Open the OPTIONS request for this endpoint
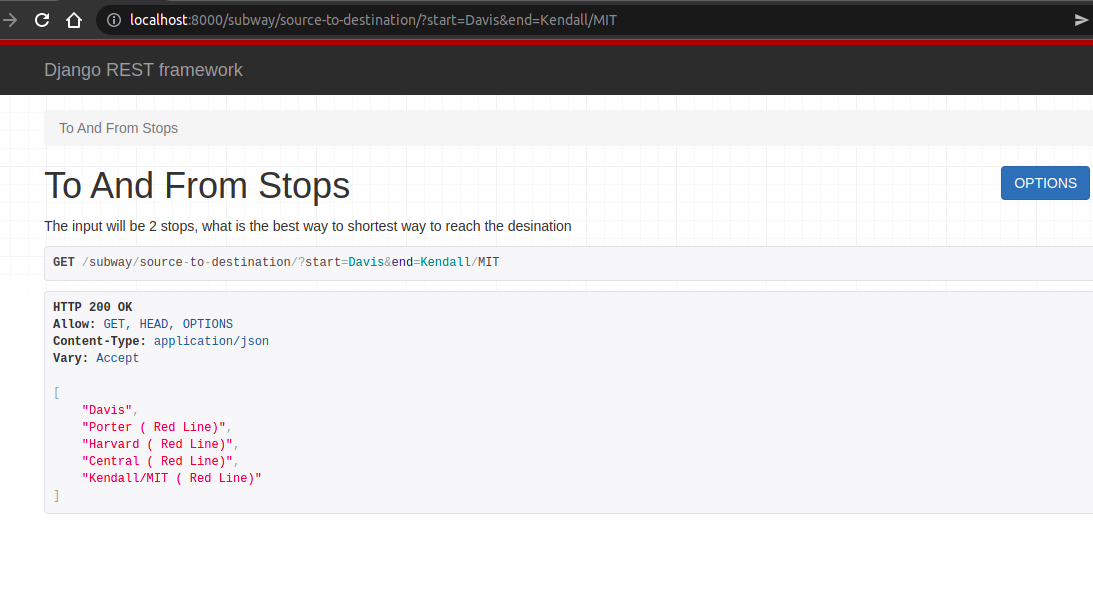The height and width of the screenshot is (614, 1093). tap(1044, 183)
